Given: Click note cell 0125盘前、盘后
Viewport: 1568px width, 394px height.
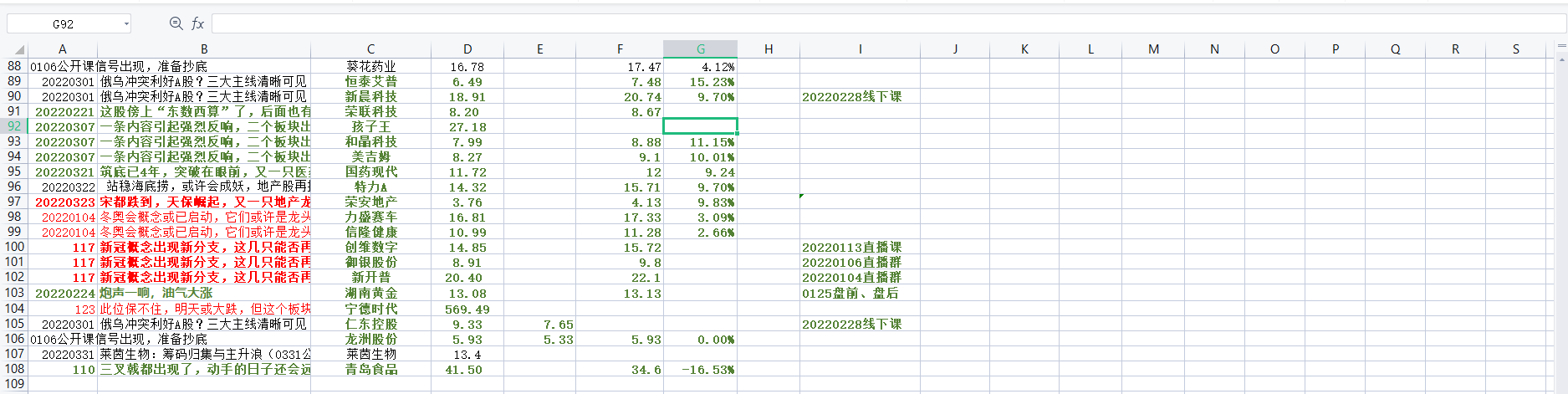Looking at the screenshot, I should [860, 293].
